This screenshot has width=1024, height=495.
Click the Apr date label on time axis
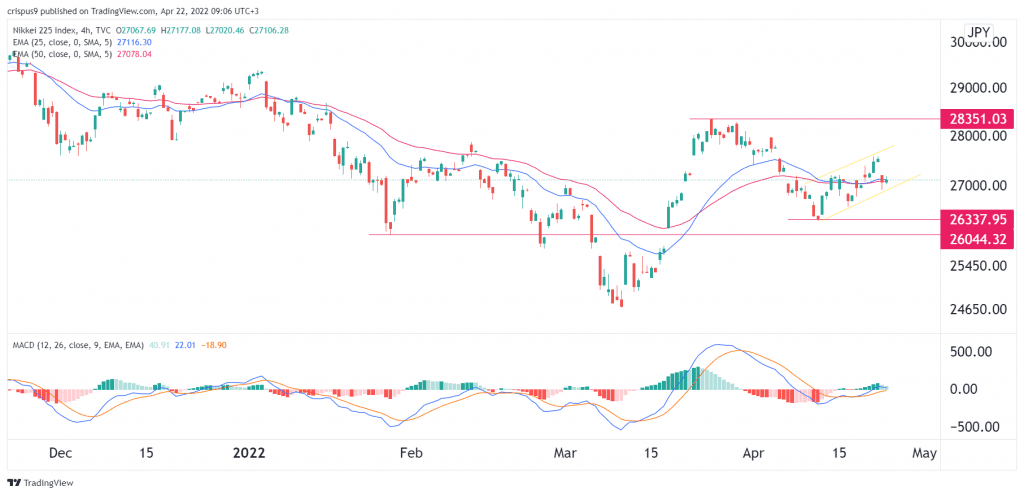pos(755,453)
